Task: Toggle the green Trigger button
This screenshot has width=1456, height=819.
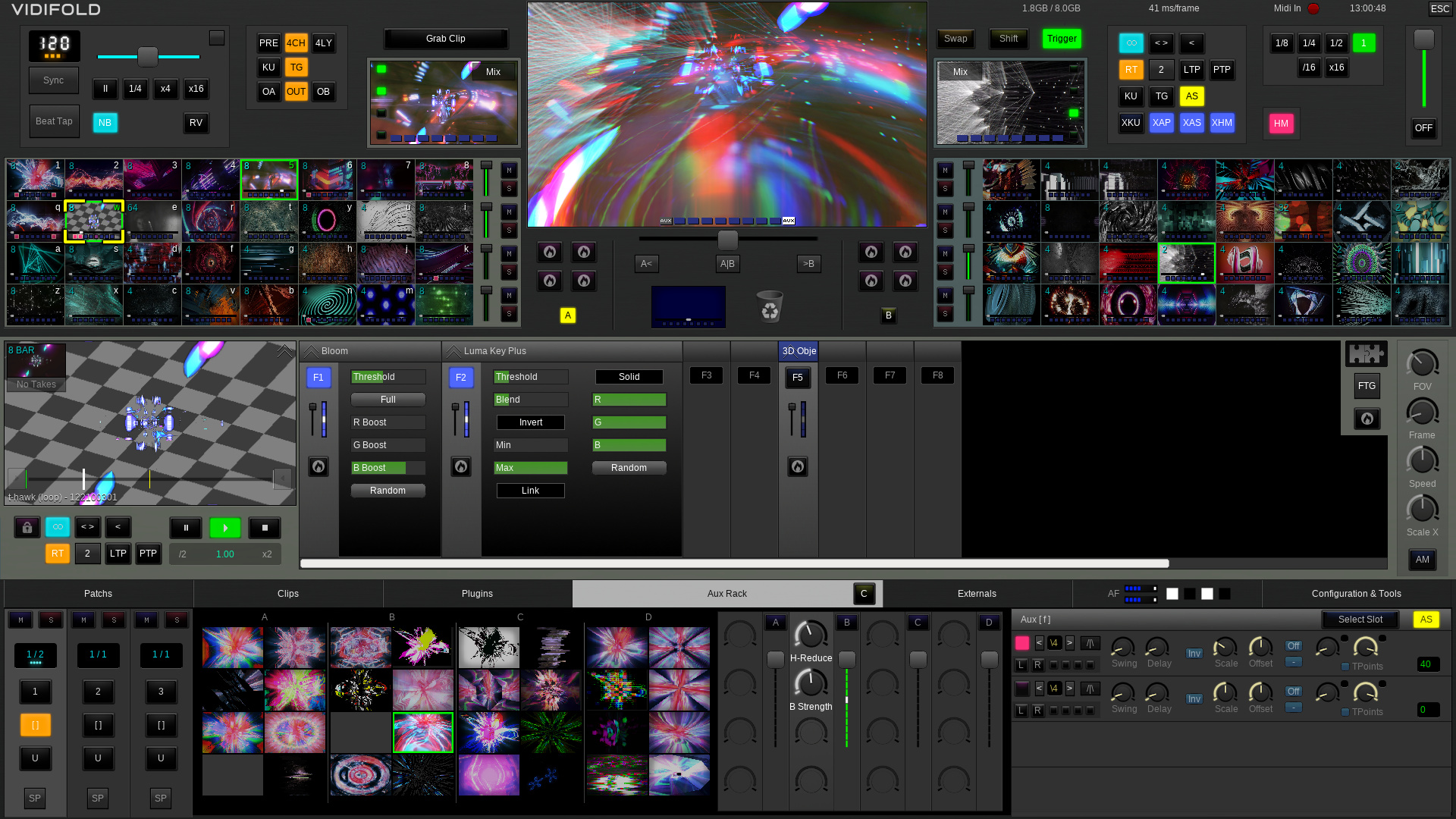Action: tap(1062, 39)
